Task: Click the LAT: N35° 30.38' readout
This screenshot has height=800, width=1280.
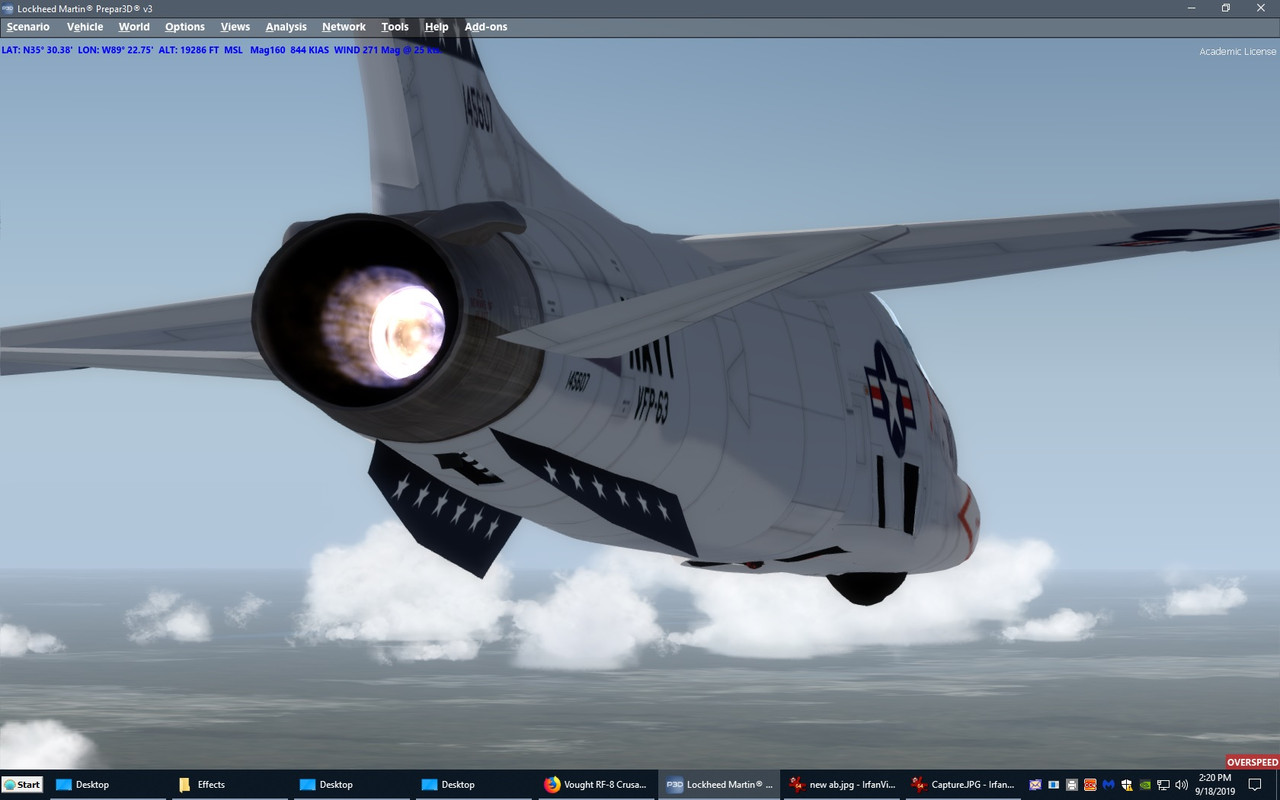Action: coord(37,49)
